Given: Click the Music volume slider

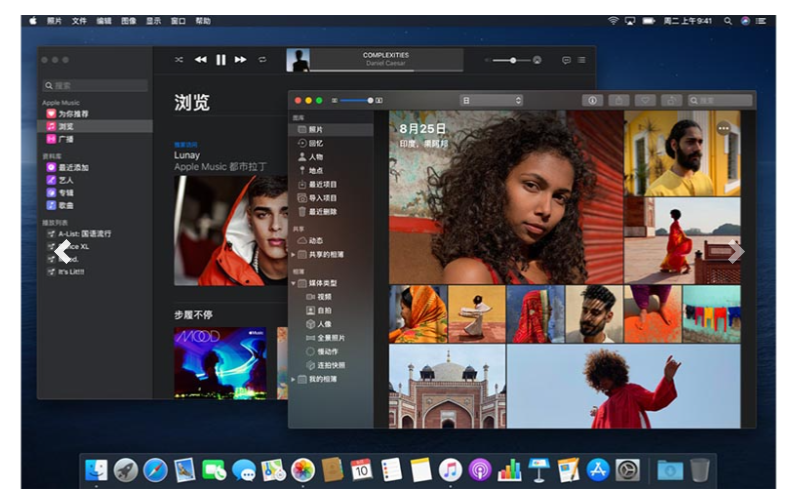Looking at the screenshot, I should (511, 60).
